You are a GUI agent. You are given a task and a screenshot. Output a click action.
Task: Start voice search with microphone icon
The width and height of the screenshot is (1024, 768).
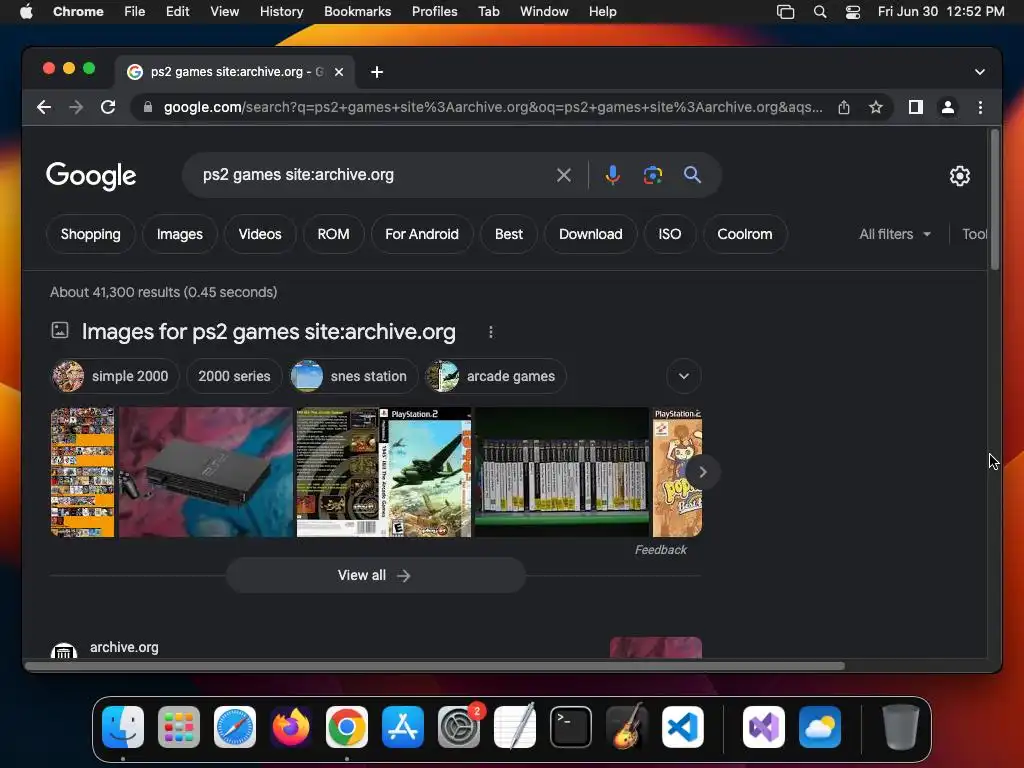click(613, 175)
